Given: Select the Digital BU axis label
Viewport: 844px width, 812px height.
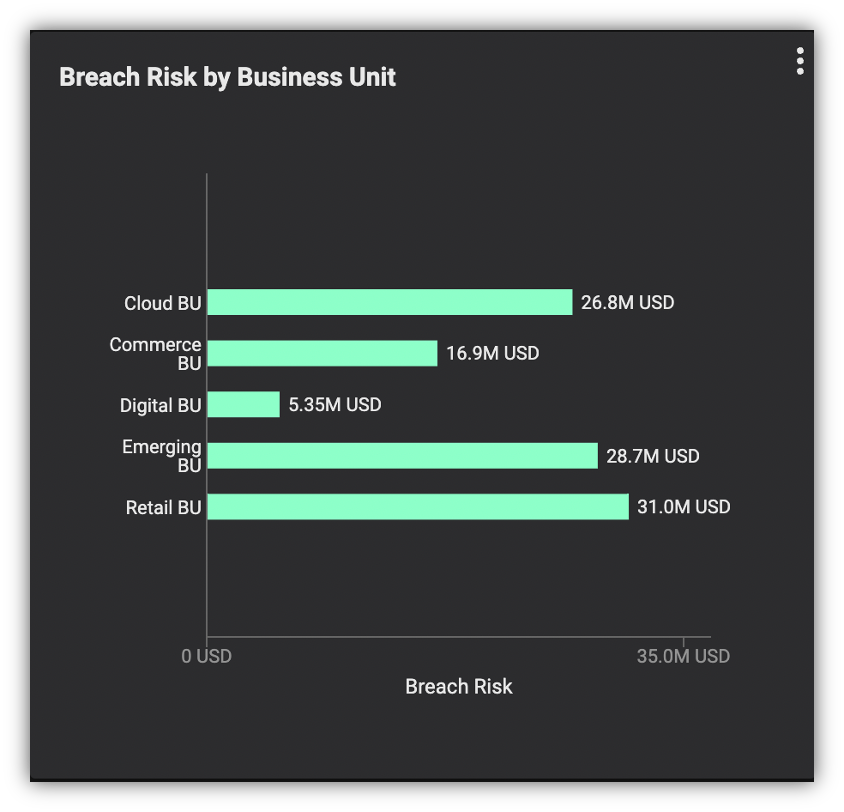Looking at the screenshot, I should (160, 405).
